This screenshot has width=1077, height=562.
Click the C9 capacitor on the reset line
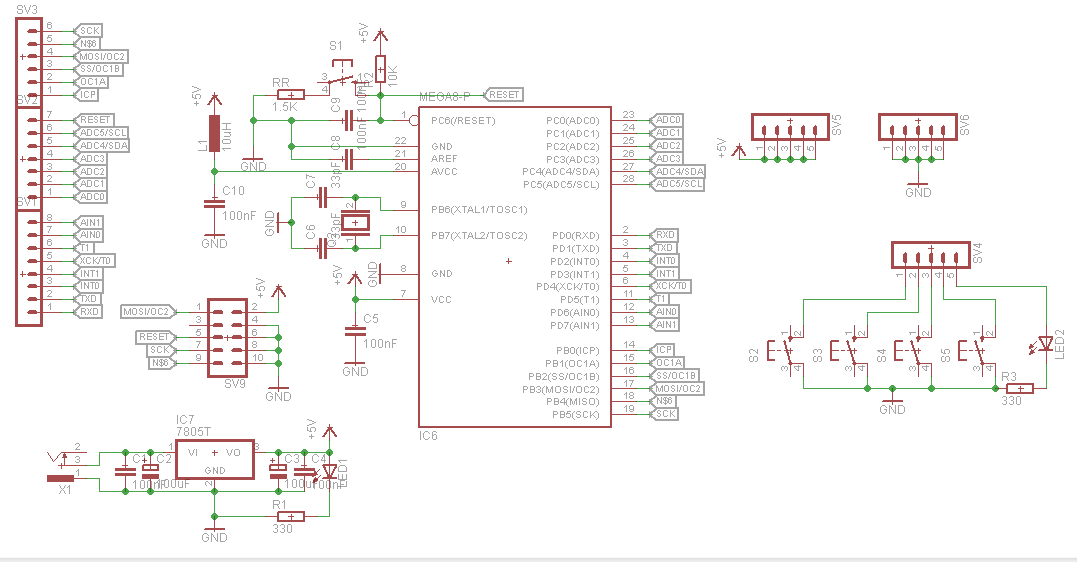(349, 120)
